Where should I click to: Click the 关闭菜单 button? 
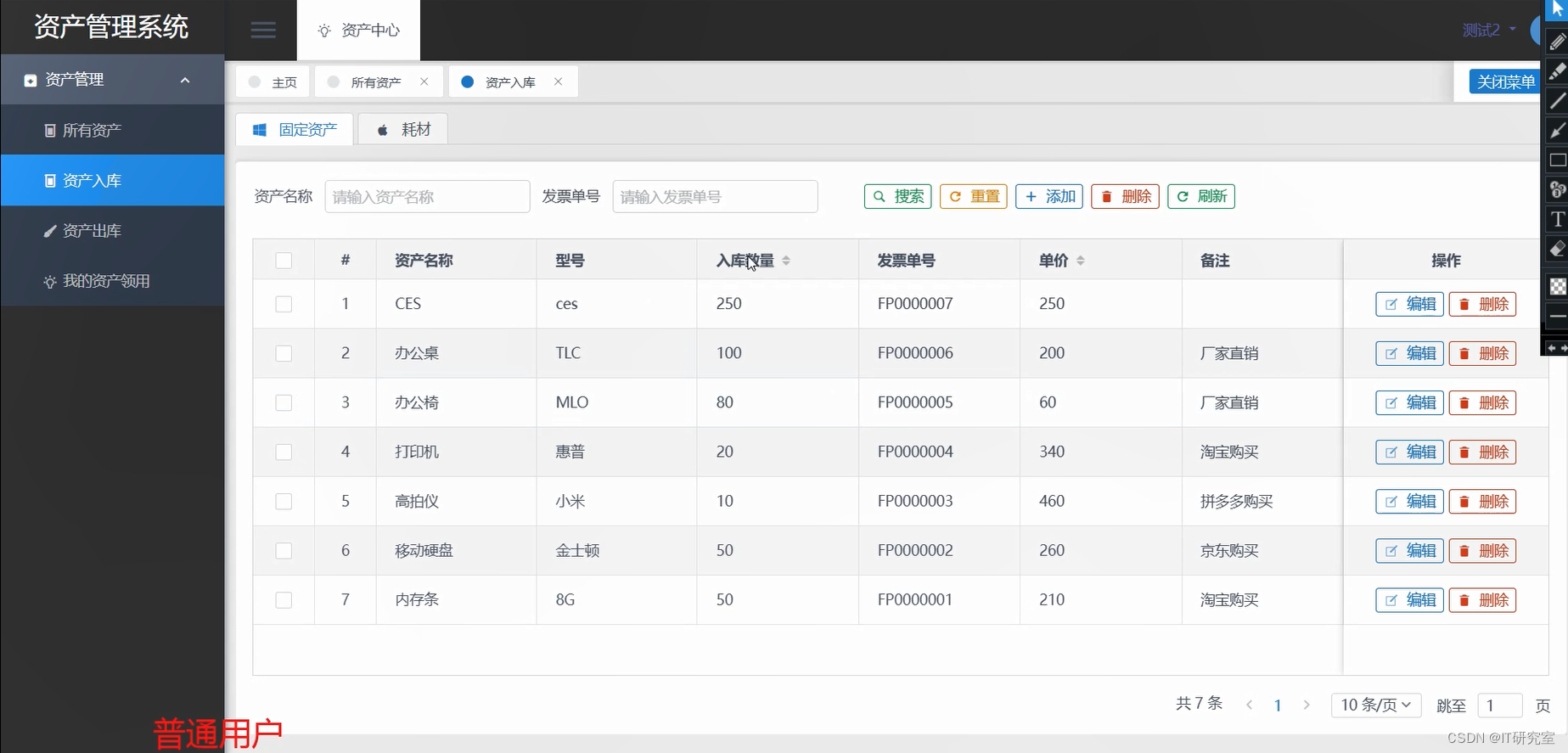point(1505,81)
